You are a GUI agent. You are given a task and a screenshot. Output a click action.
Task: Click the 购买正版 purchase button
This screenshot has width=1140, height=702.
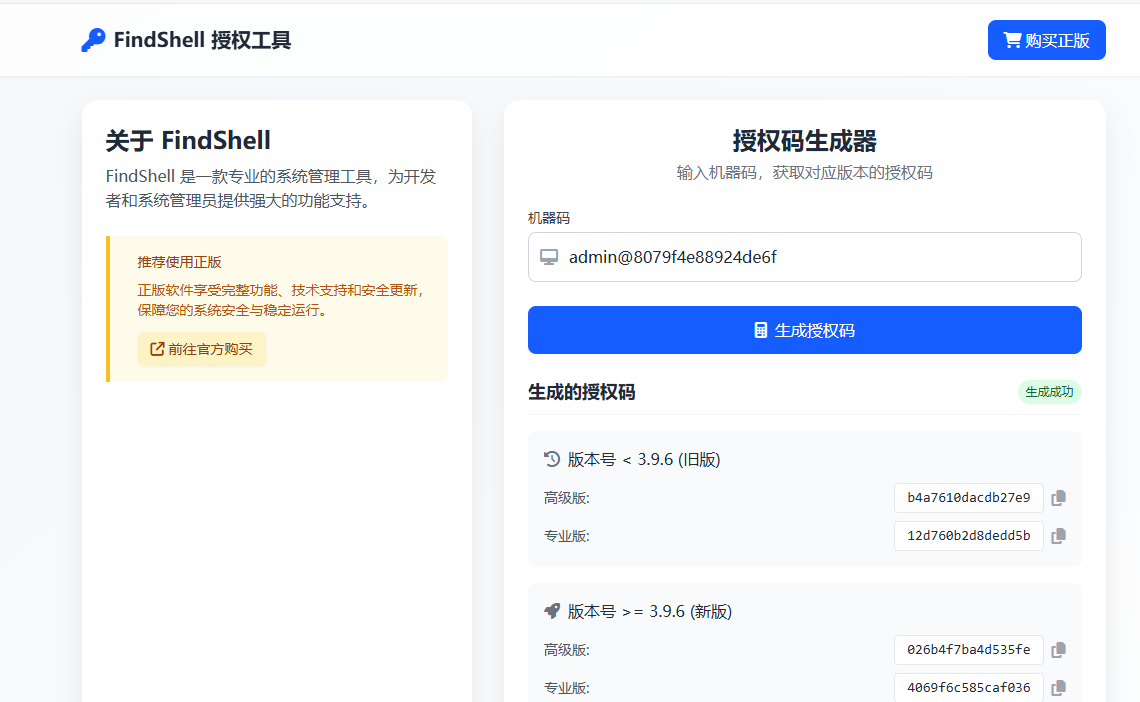pos(1046,40)
